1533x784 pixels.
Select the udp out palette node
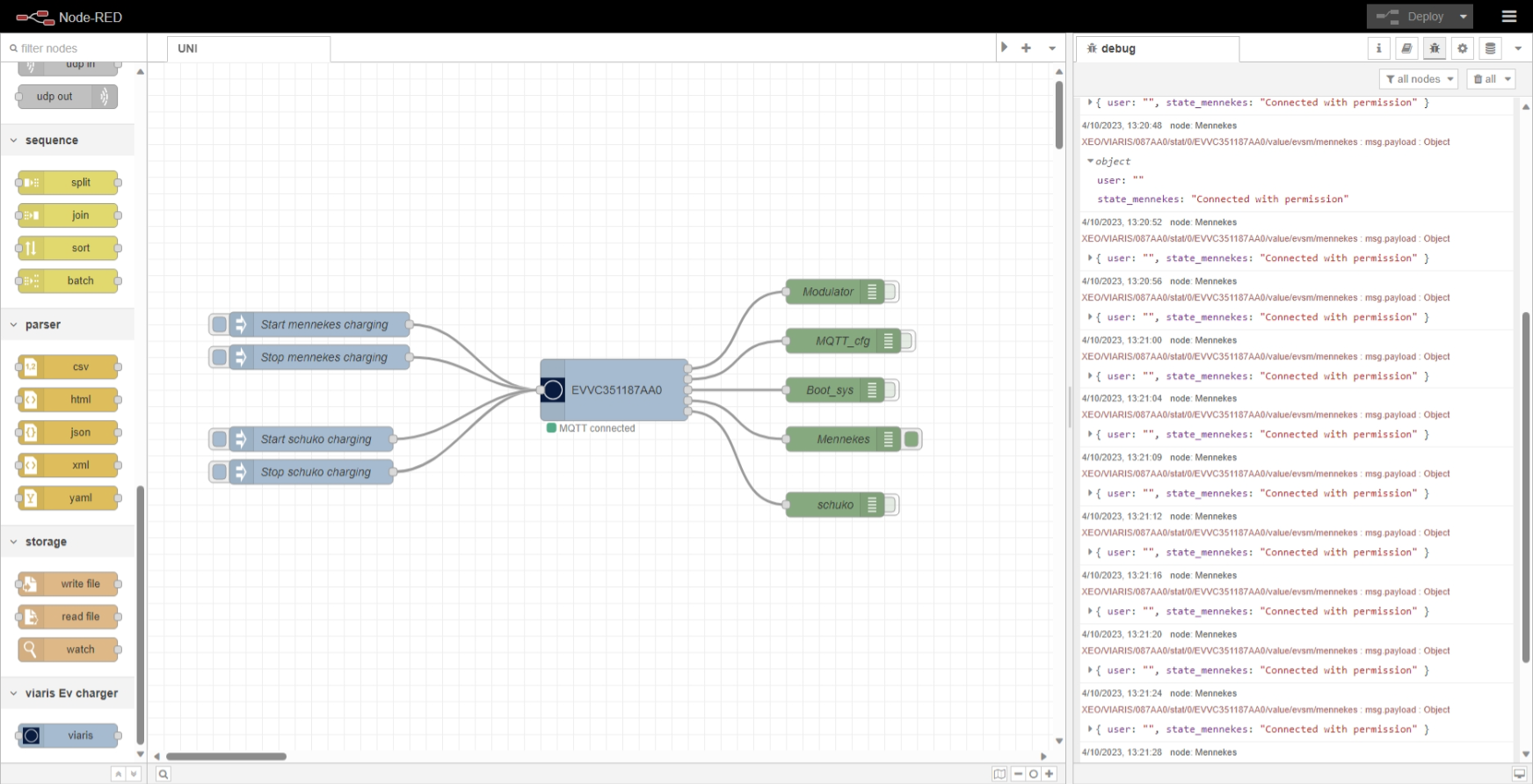coord(68,97)
